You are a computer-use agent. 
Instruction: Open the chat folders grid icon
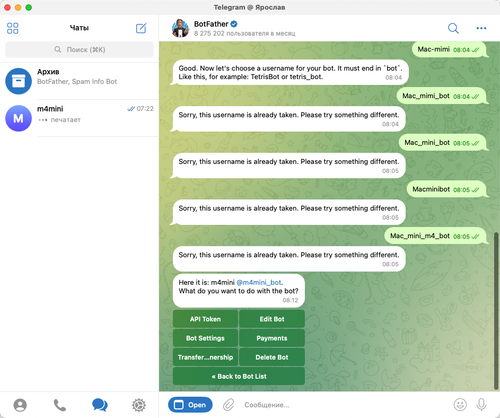pos(13,28)
